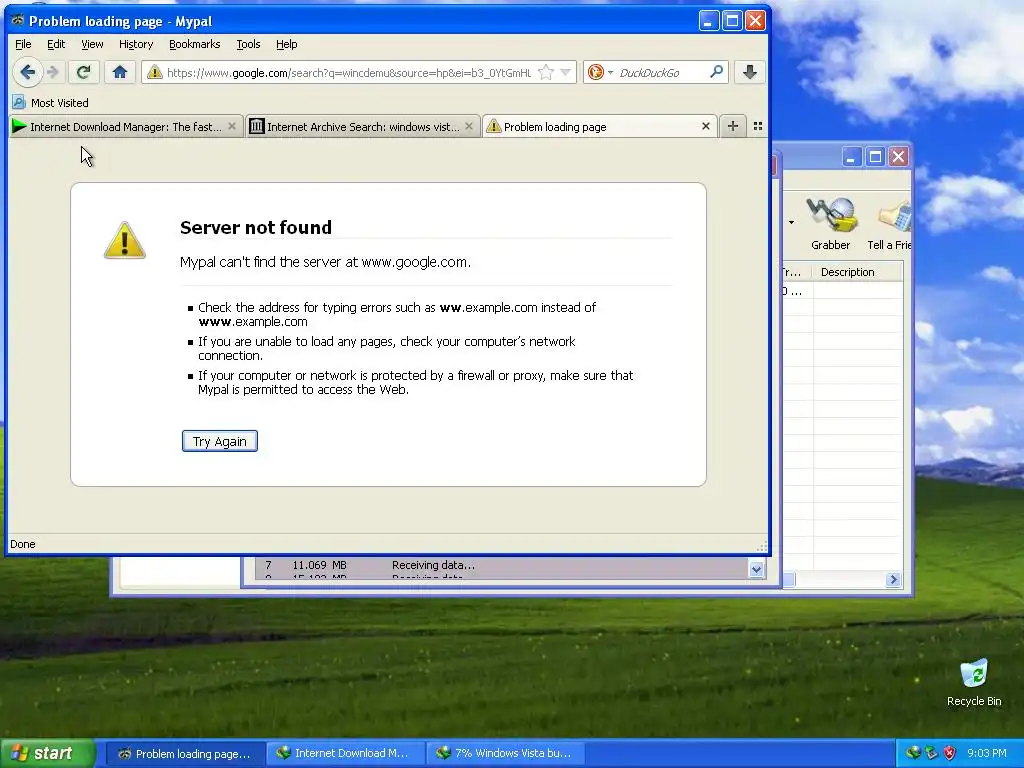1024x768 pixels.
Task: Go back with the Back arrow button
Action: click(27, 72)
